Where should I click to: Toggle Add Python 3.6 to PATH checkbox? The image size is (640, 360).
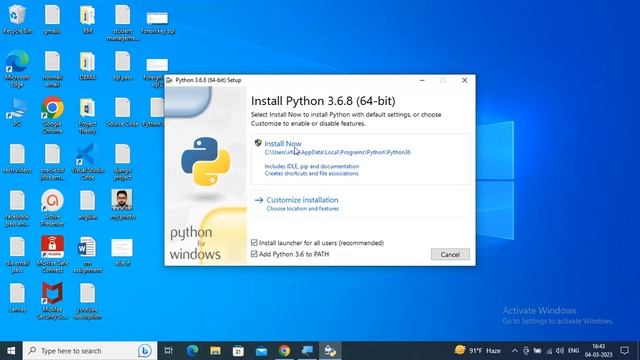254,254
